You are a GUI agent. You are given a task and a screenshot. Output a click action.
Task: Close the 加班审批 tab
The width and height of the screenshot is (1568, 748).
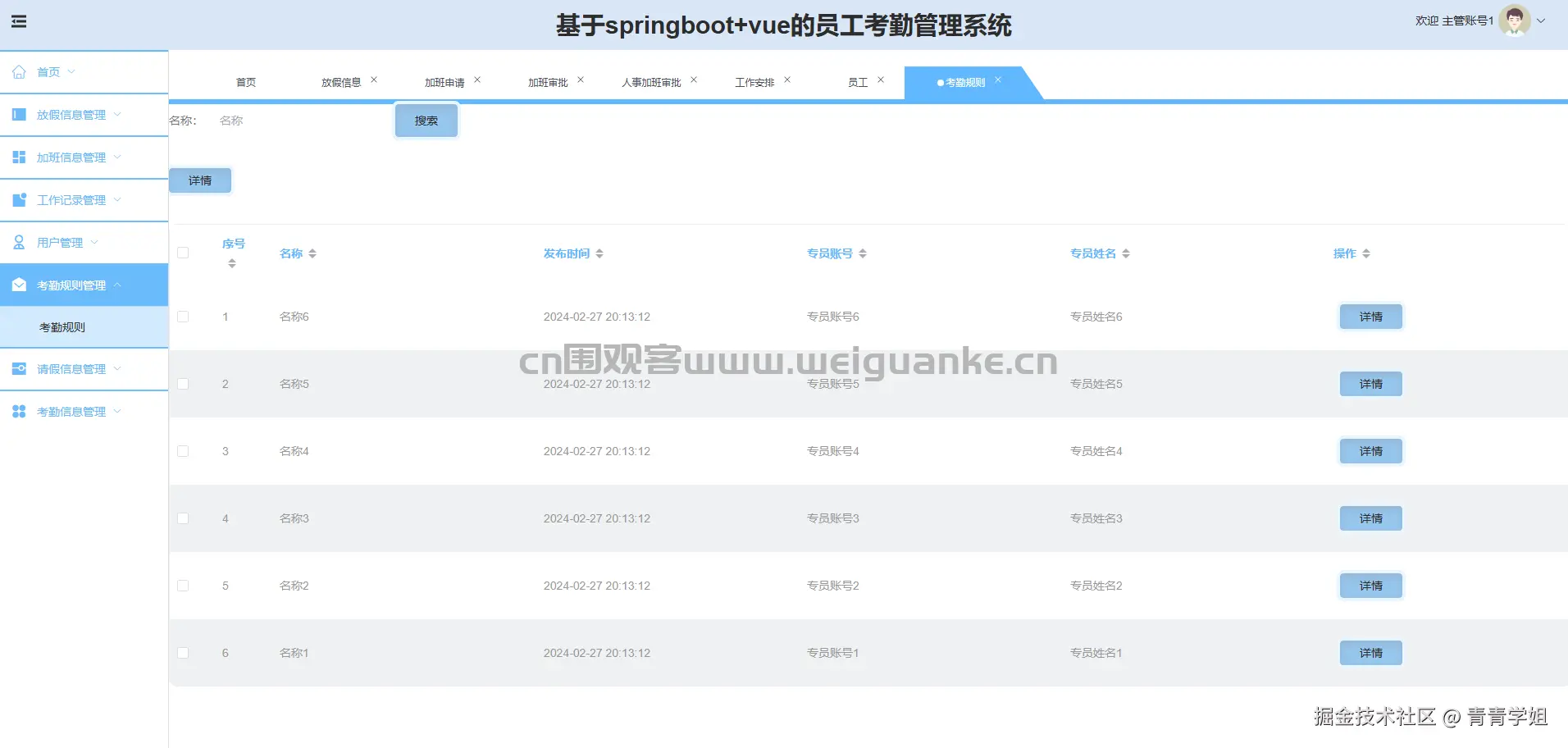(x=581, y=80)
